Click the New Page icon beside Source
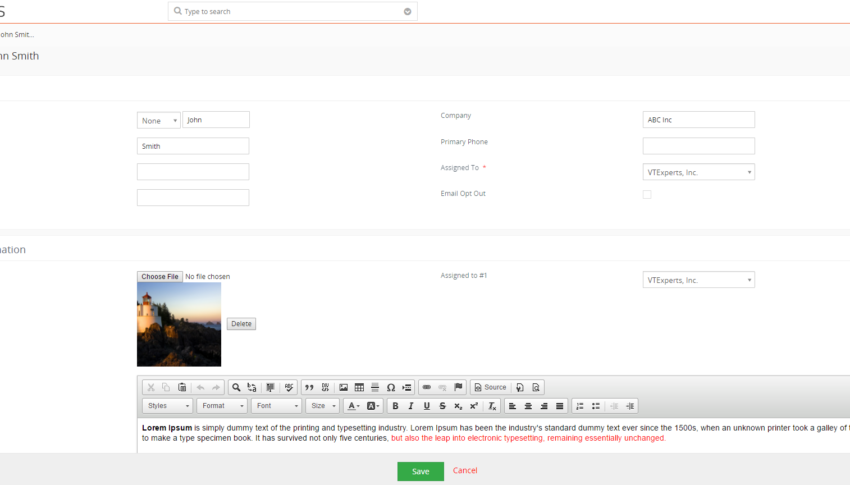Screen dimensions: 850x485 [x=520, y=387]
